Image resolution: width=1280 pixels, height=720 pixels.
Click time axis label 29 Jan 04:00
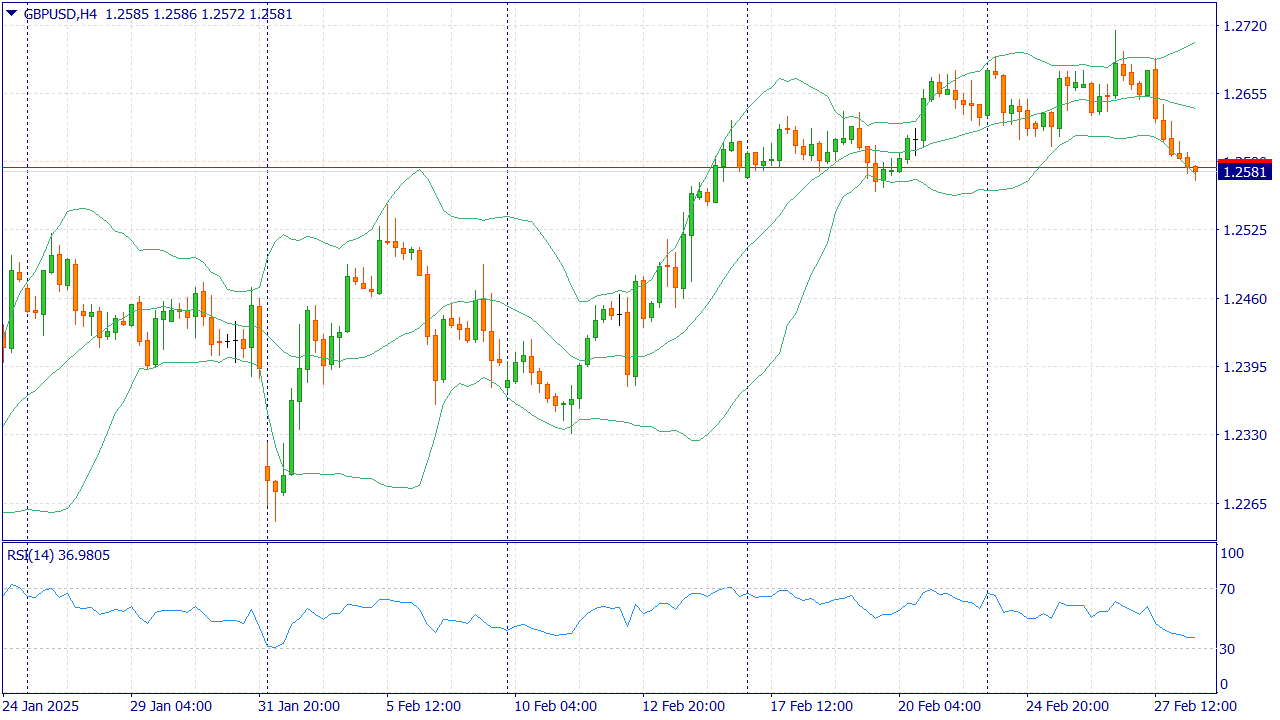pos(171,706)
